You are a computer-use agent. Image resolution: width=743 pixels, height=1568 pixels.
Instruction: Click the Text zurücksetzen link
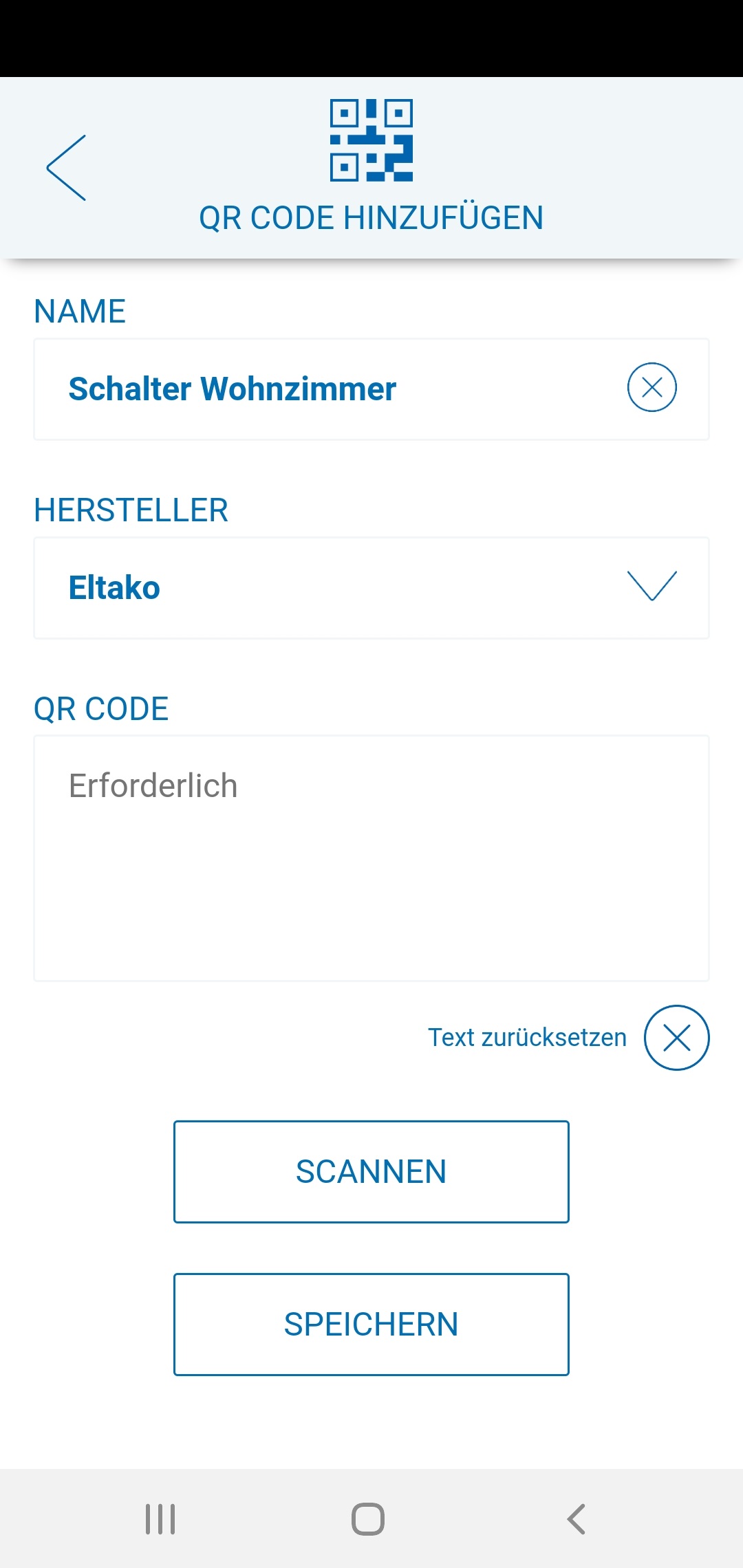(527, 1038)
